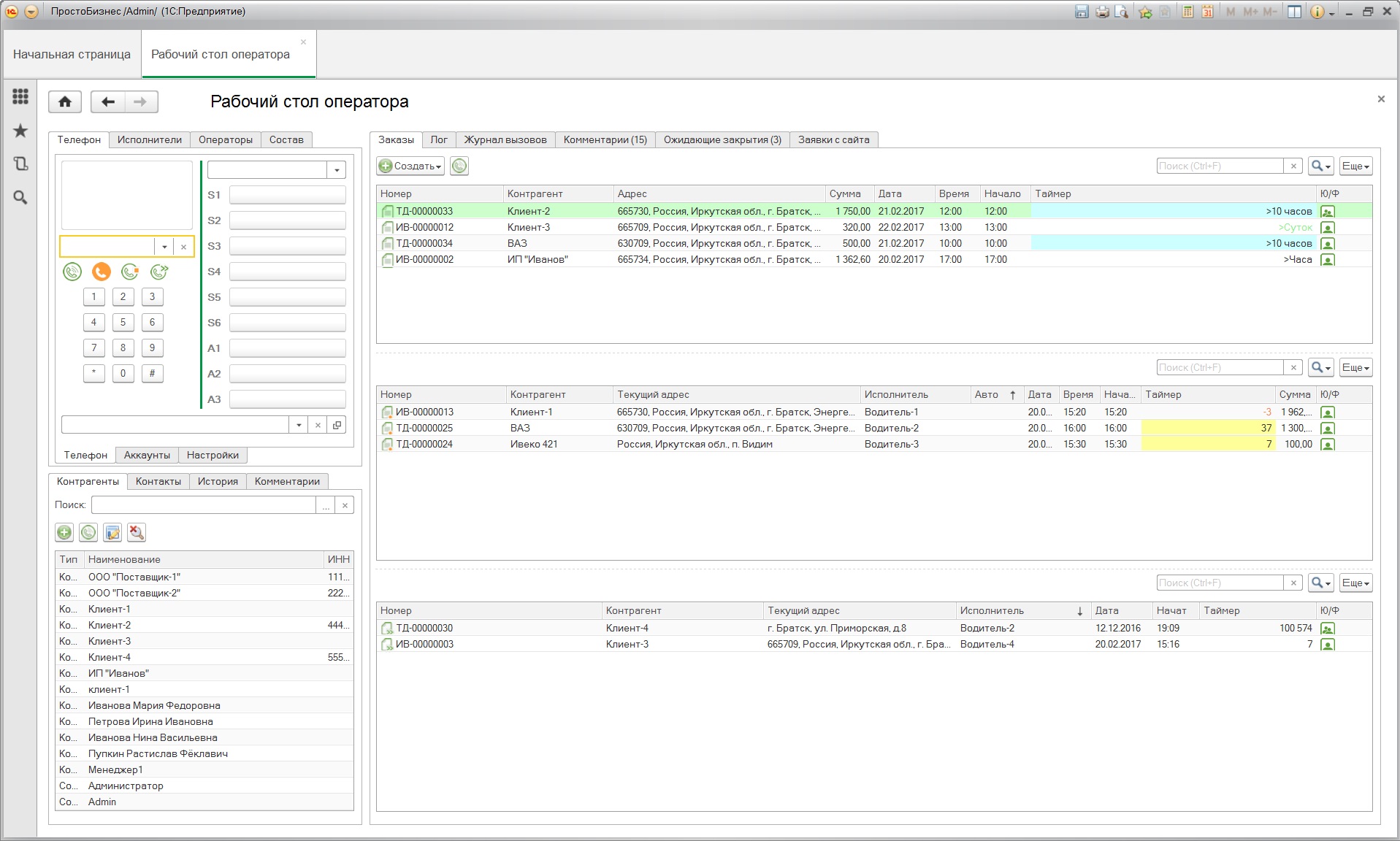
Task: Click the cancel search icon in counterparties
Action: (x=137, y=533)
